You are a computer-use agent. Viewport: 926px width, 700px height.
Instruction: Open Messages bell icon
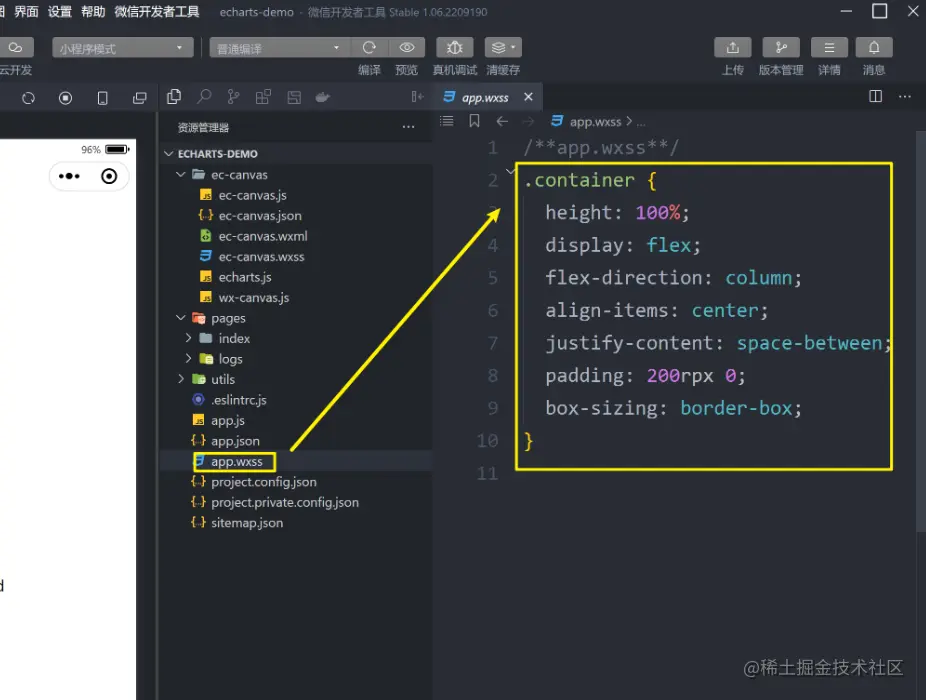pos(873,47)
